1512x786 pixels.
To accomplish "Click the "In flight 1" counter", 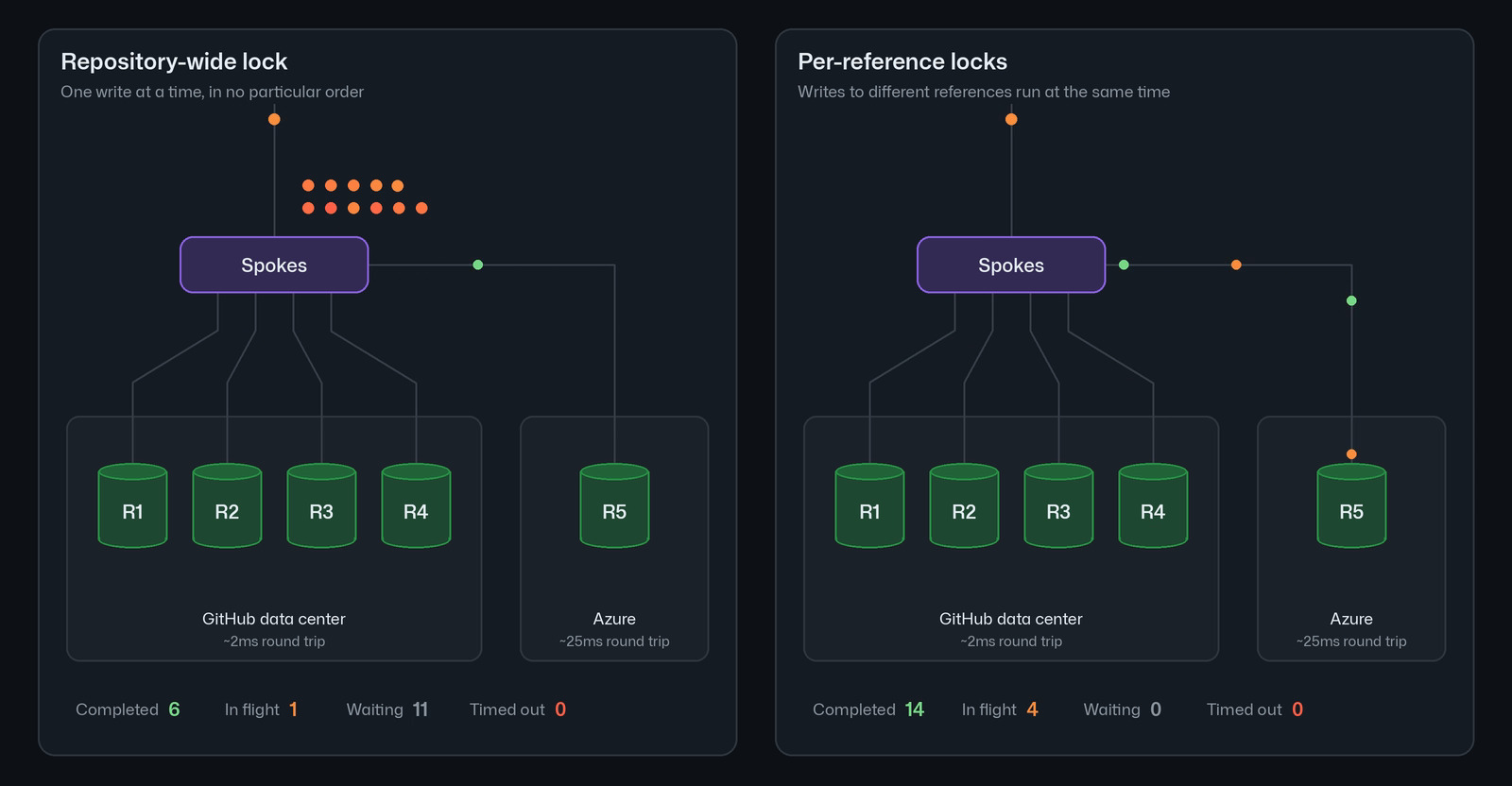I will [x=261, y=709].
